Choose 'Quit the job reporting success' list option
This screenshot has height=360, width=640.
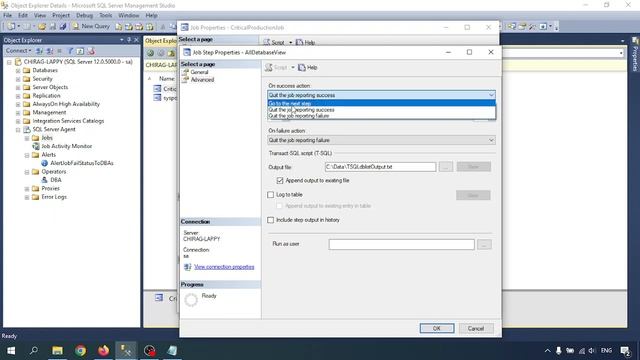coord(382,110)
